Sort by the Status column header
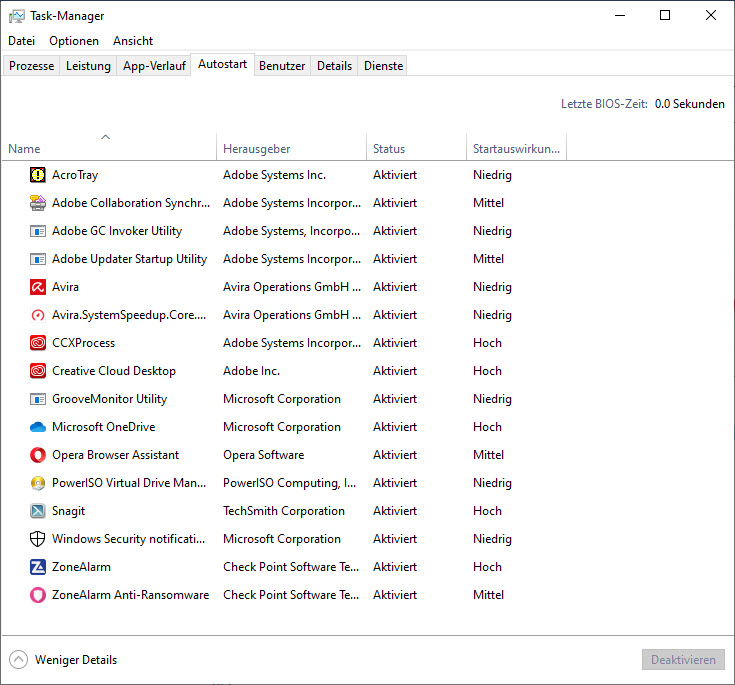Screen dimensions: 735x685 (x=416, y=146)
